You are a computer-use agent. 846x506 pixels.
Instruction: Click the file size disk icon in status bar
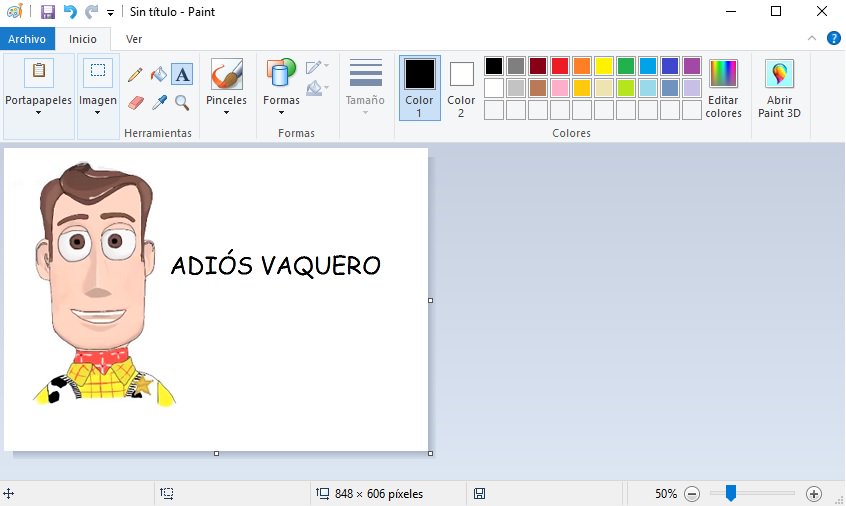pos(479,493)
